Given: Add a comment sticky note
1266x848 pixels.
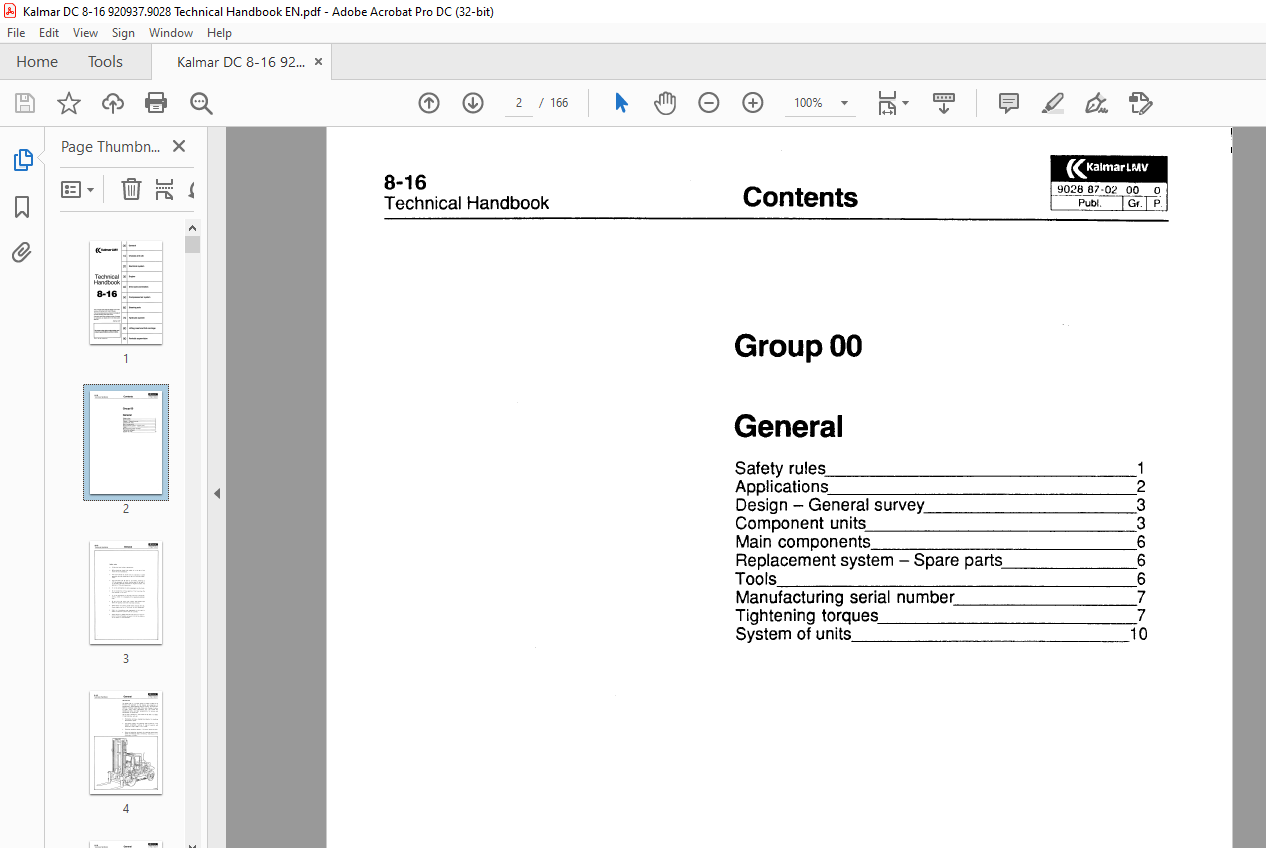Looking at the screenshot, I should point(1009,103).
